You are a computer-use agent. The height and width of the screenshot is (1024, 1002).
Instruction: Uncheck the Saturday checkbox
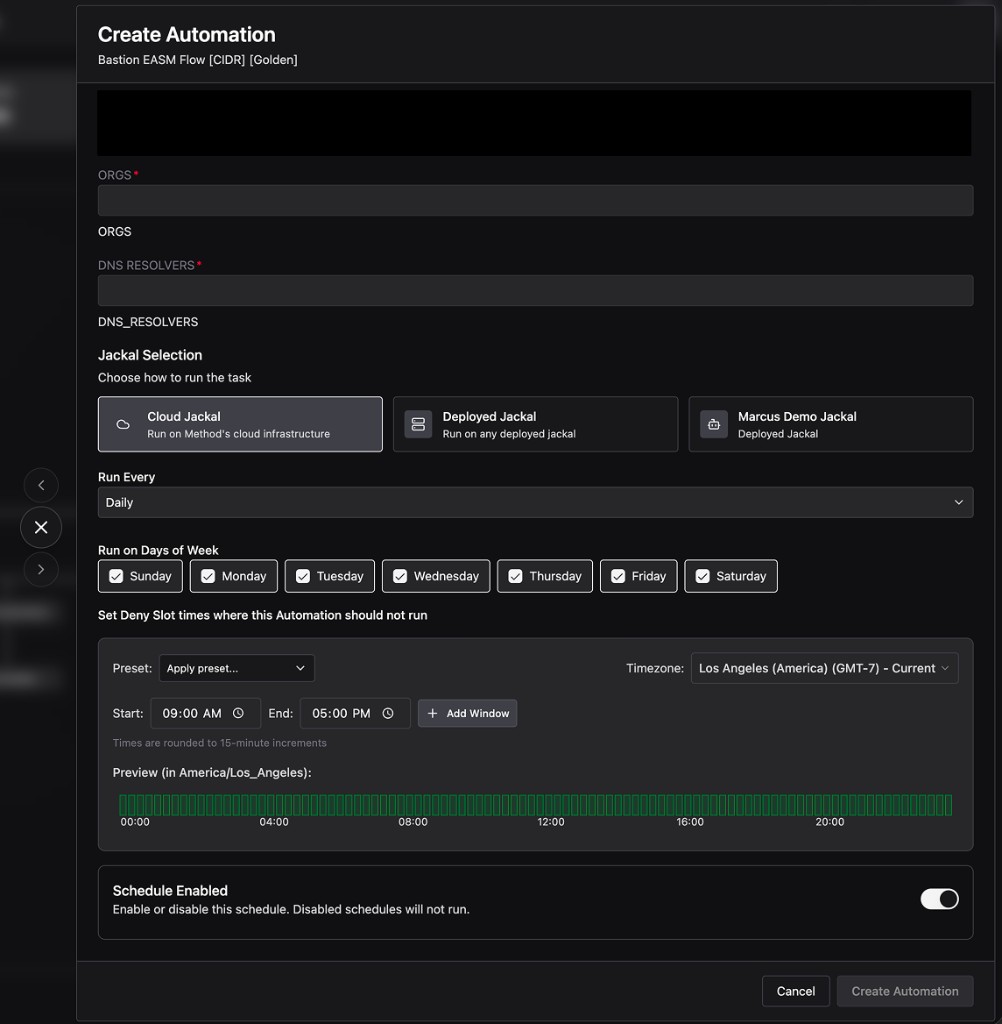point(703,576)
